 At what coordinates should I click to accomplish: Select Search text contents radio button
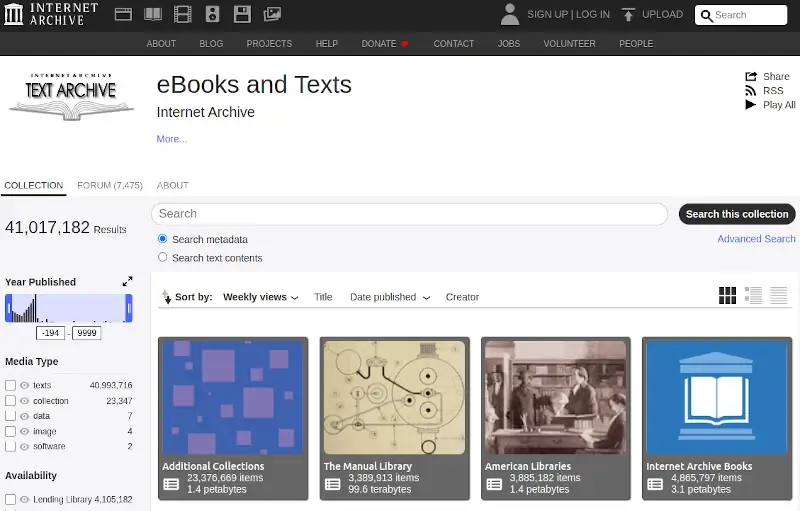[x=162, y=257]
